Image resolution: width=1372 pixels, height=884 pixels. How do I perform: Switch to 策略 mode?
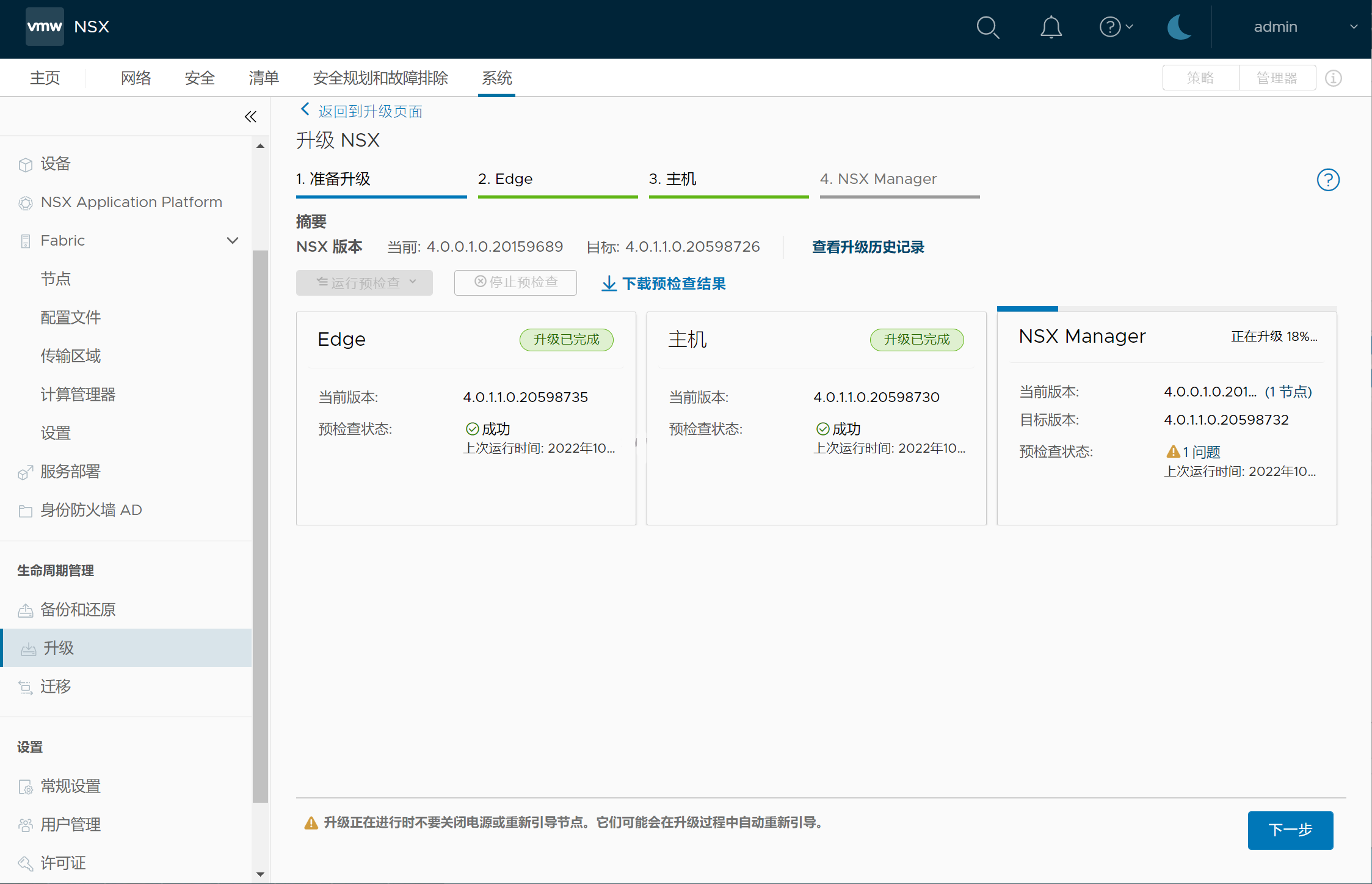1200,78
